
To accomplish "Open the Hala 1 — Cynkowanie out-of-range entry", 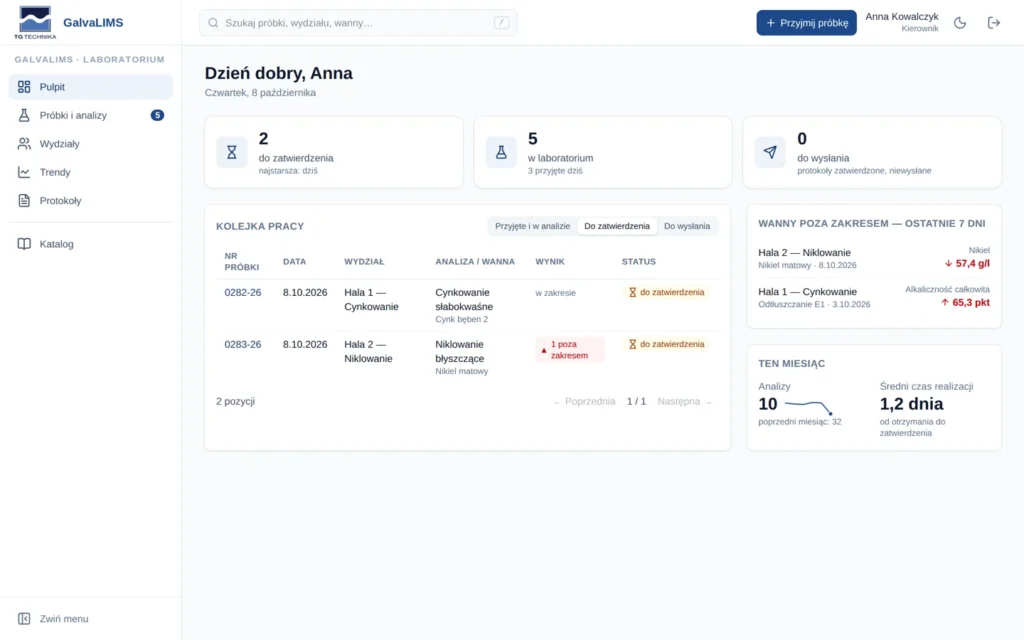I will pos(874,297).
